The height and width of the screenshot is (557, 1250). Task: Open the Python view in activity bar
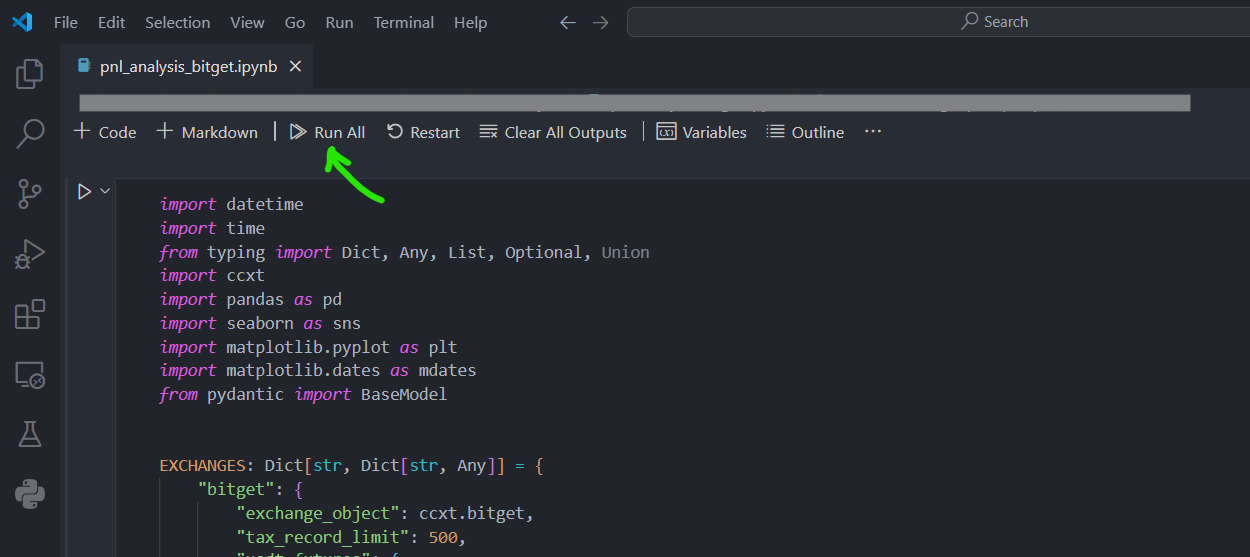[30, 494]
